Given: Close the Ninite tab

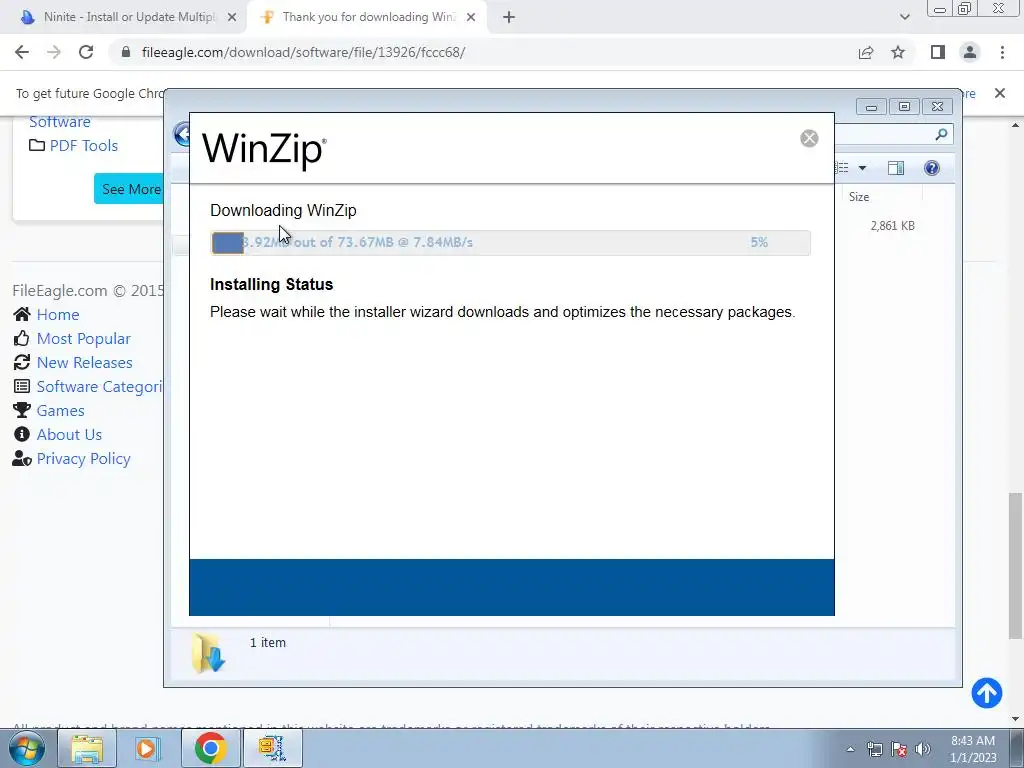Looking at the screenshot, I should click(232, 17).
